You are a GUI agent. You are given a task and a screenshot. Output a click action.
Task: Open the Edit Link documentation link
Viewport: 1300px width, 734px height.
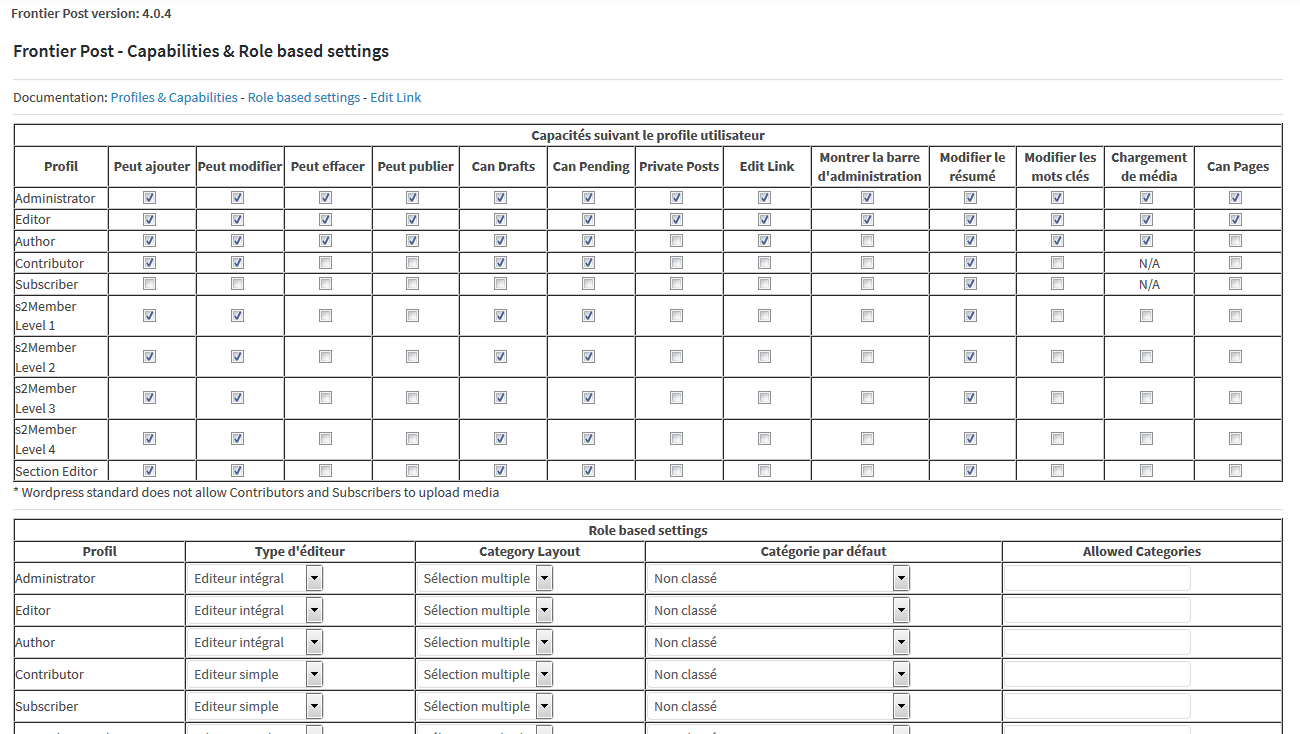[396, 98]
